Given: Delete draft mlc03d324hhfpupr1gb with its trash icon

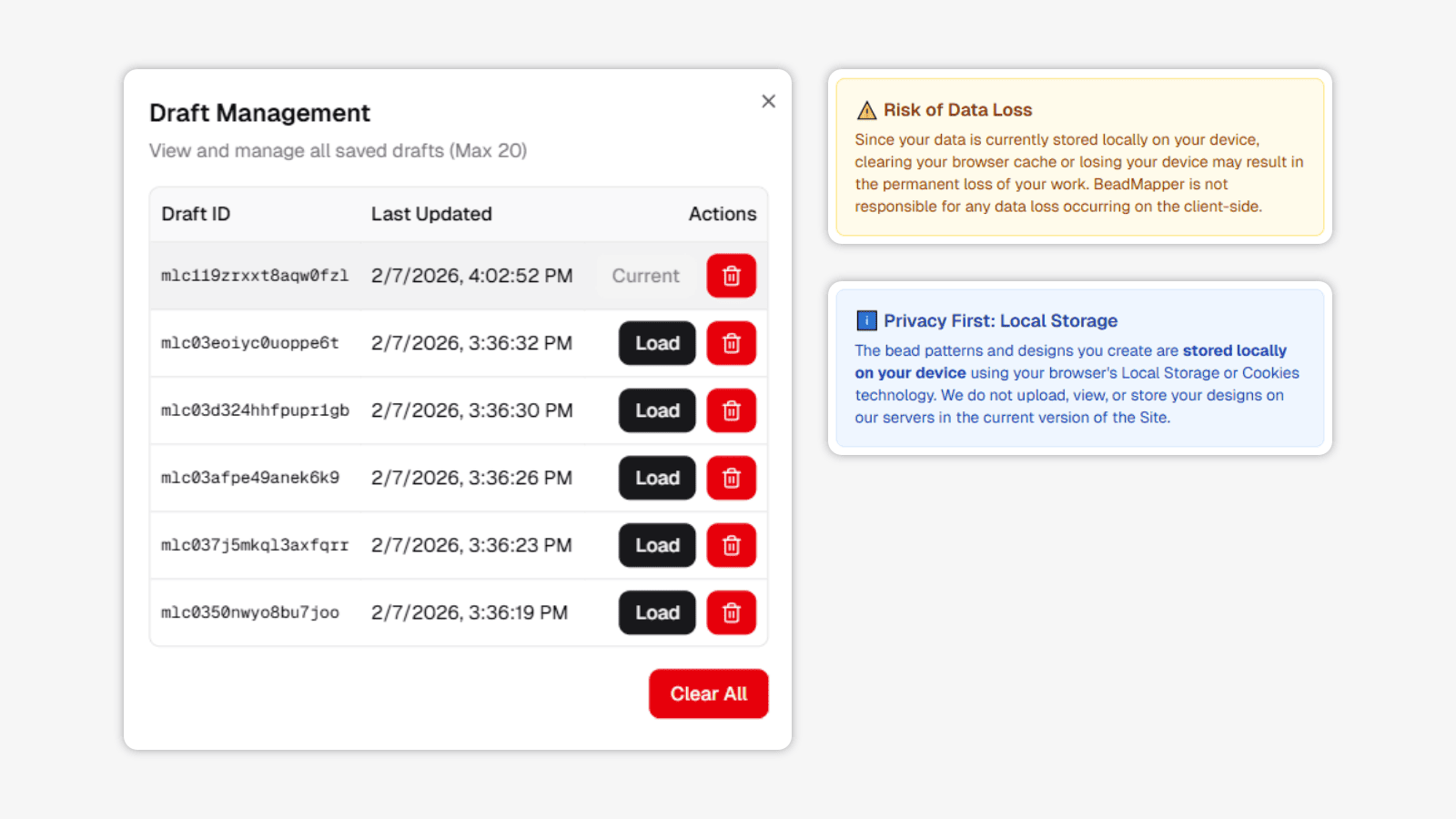Looking at the screenshot, I should pos(731,410).
